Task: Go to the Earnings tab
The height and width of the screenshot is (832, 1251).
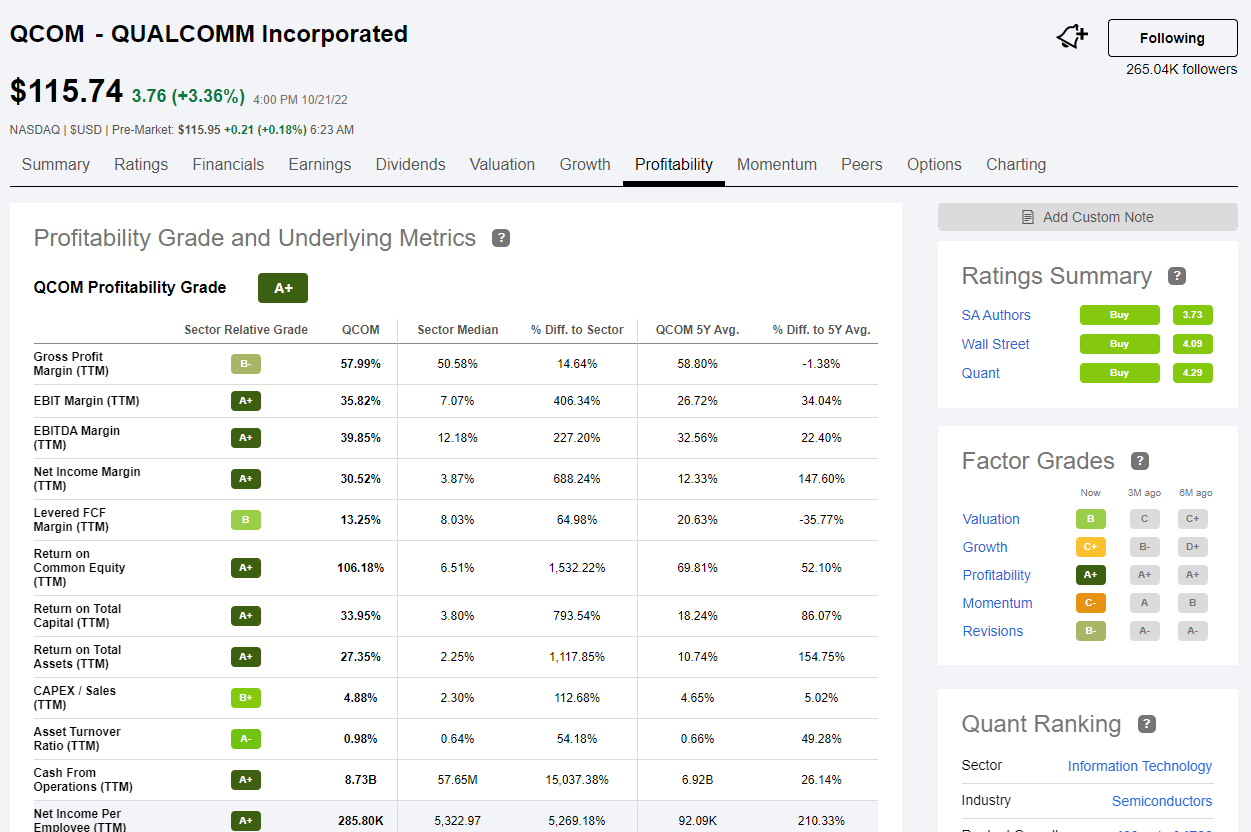Action: pyautogui.click(x=320, y=165)
